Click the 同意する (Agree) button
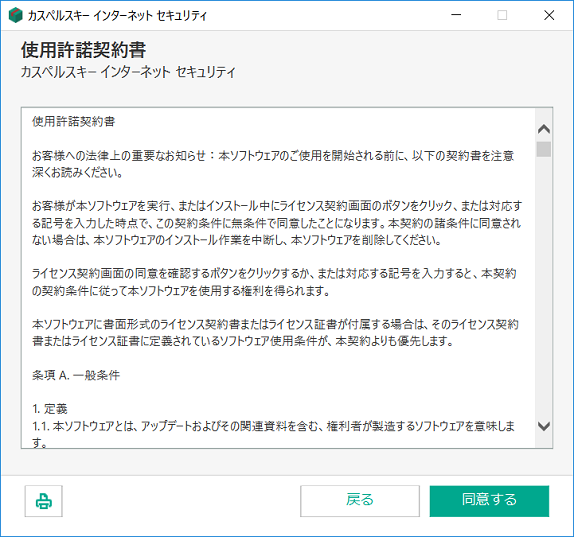The image size is (574, 537). click(x=489, y=501)
